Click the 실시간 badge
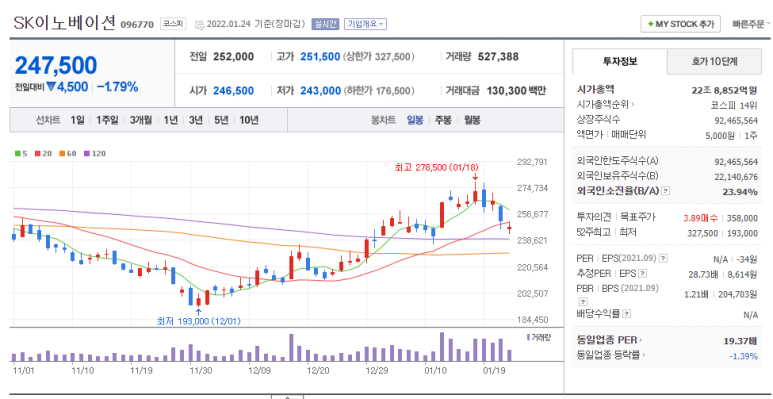This screenshot has width=773, height=399. [x=325, y=24]
